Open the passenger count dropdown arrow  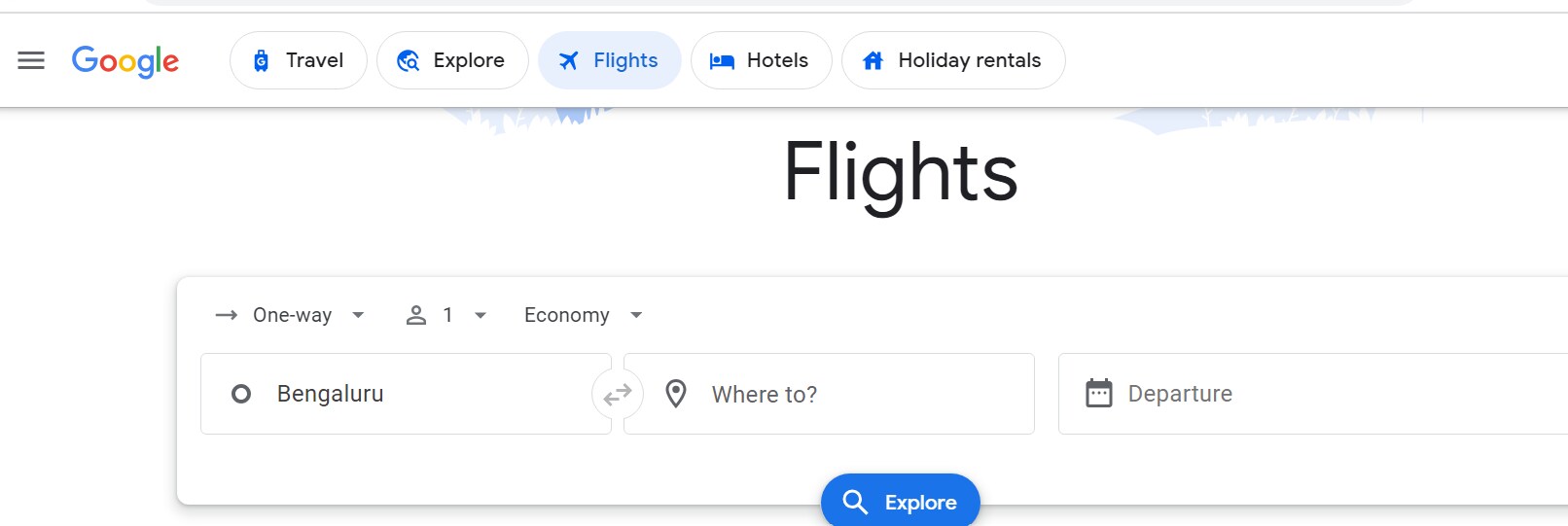[481, 315]
